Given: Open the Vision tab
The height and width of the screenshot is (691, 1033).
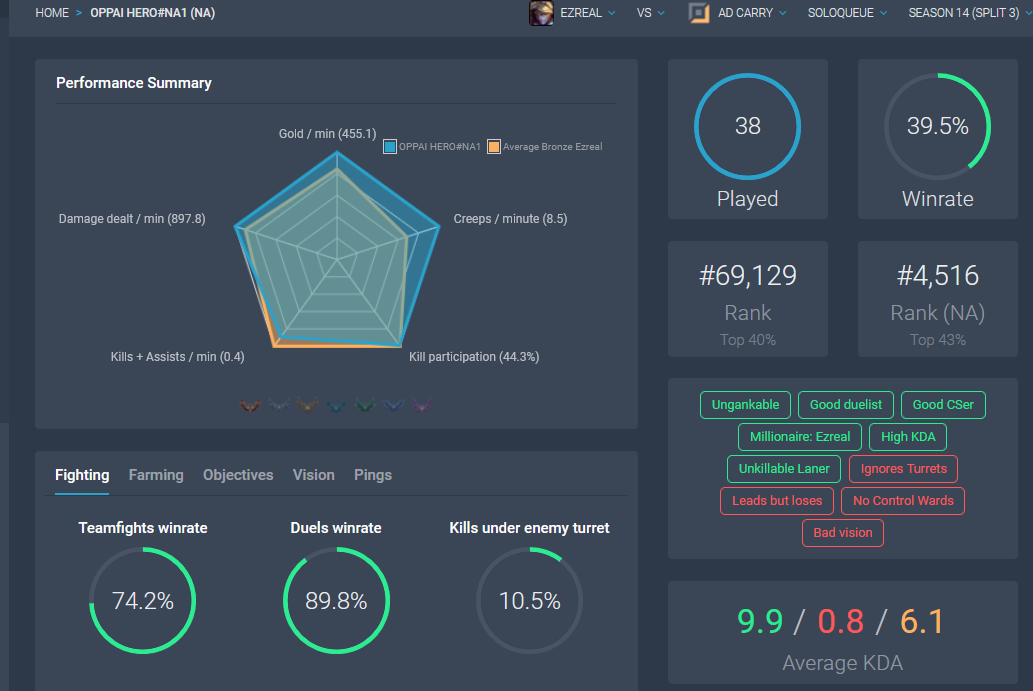Looking at the screenshot, I should tap(314, 475).
